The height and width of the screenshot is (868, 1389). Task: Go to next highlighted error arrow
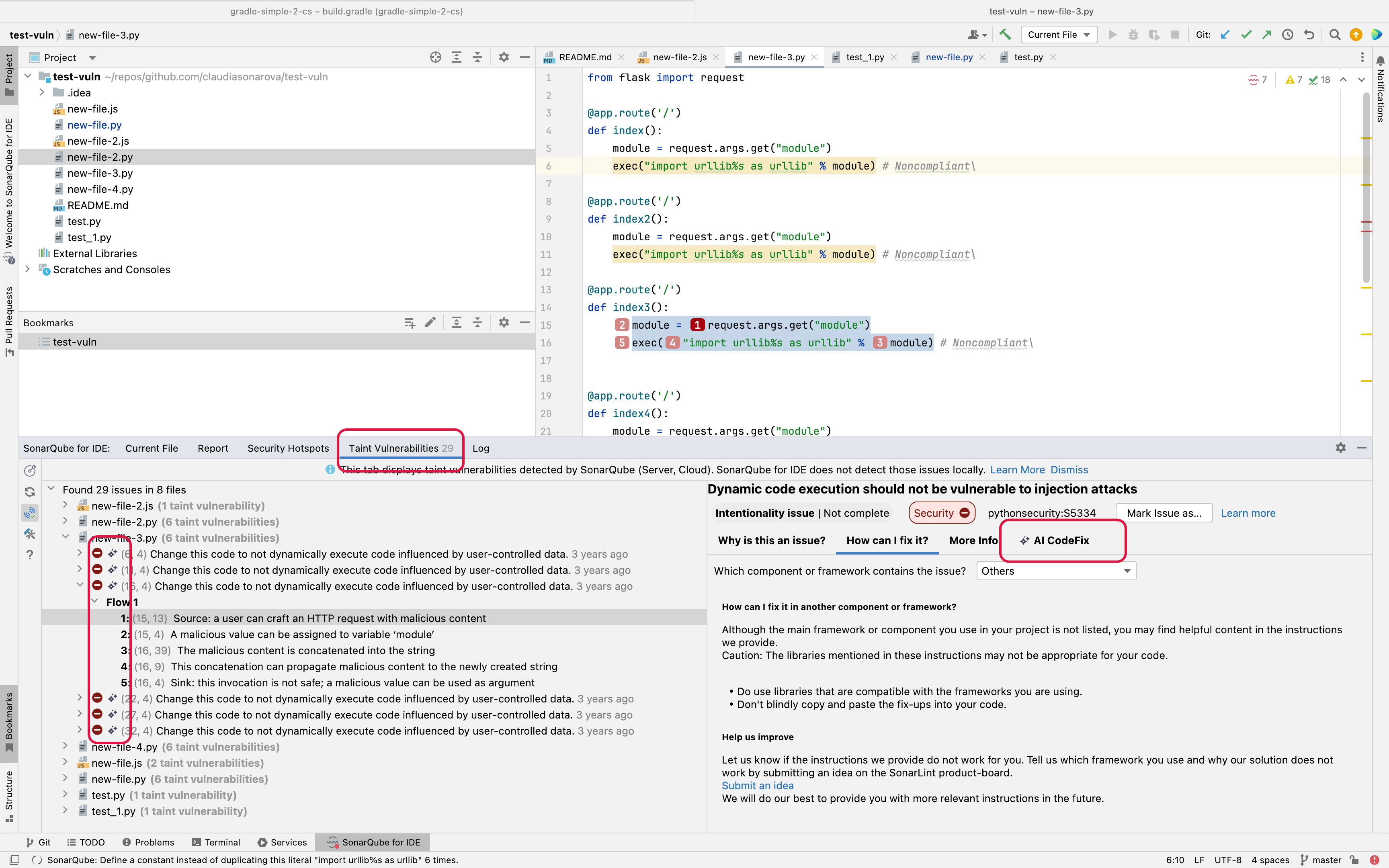coord(1361,79)
